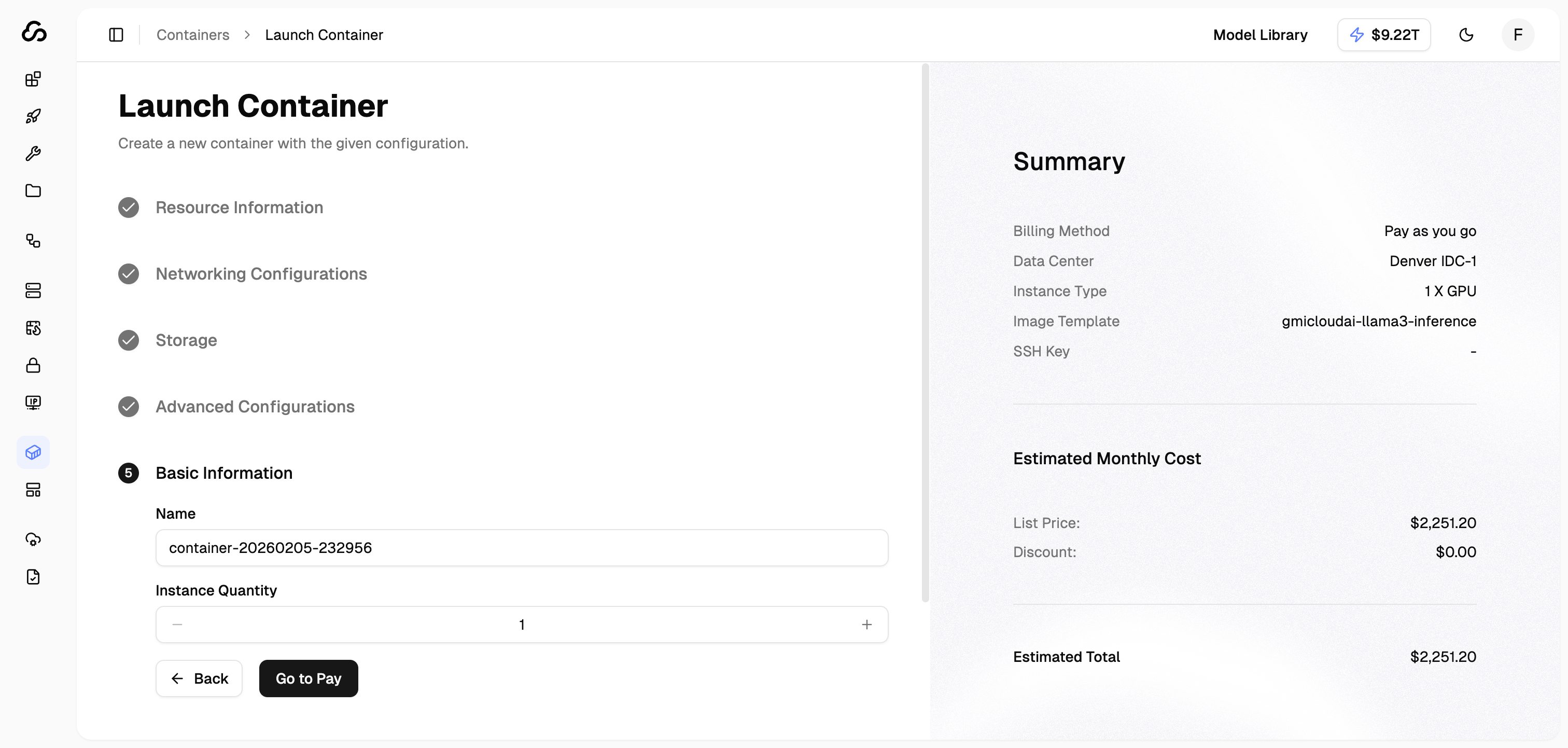1568x748 pixels.
Task: Toggle dark mode with the moon icon
Action: click(x=1466, y=35)
